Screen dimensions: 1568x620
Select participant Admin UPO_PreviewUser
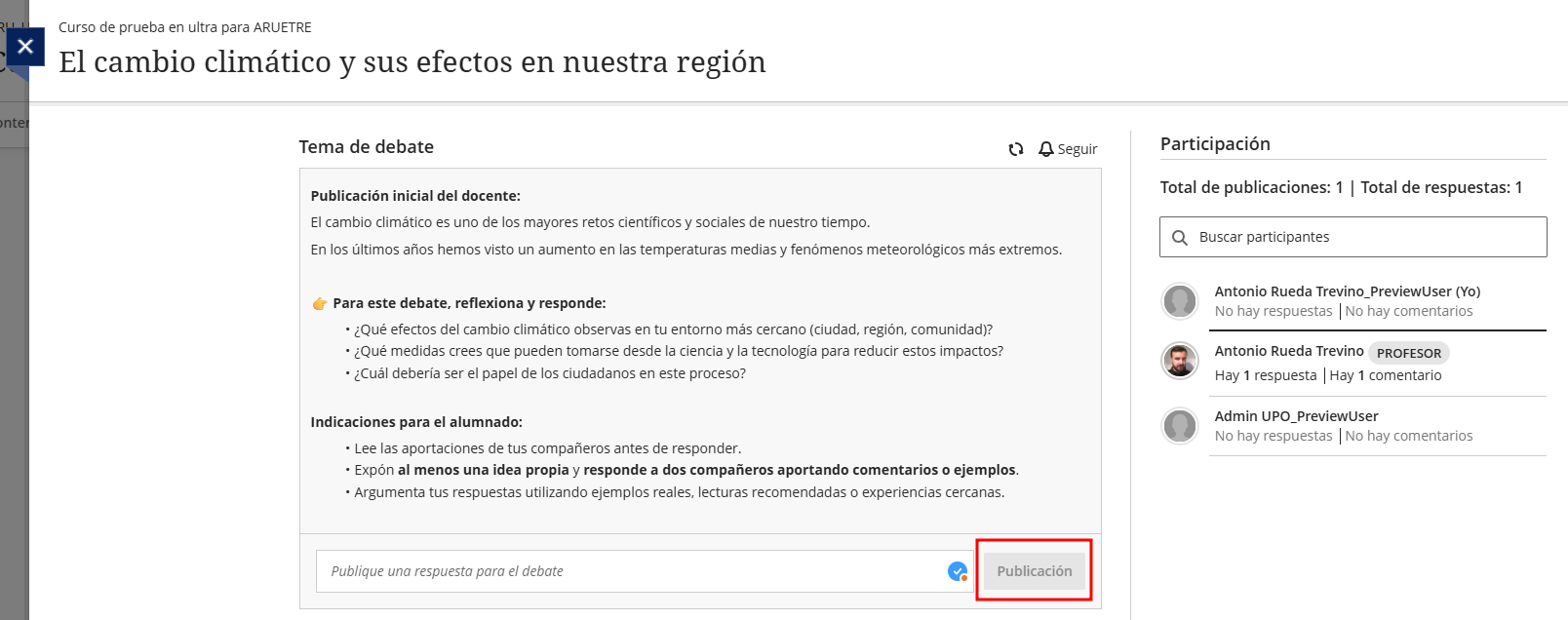click(x=1296, y=416)
